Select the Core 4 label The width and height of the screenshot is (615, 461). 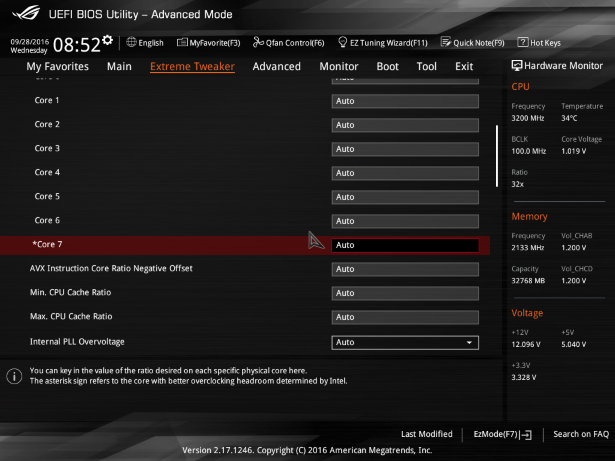coord(47,172)
